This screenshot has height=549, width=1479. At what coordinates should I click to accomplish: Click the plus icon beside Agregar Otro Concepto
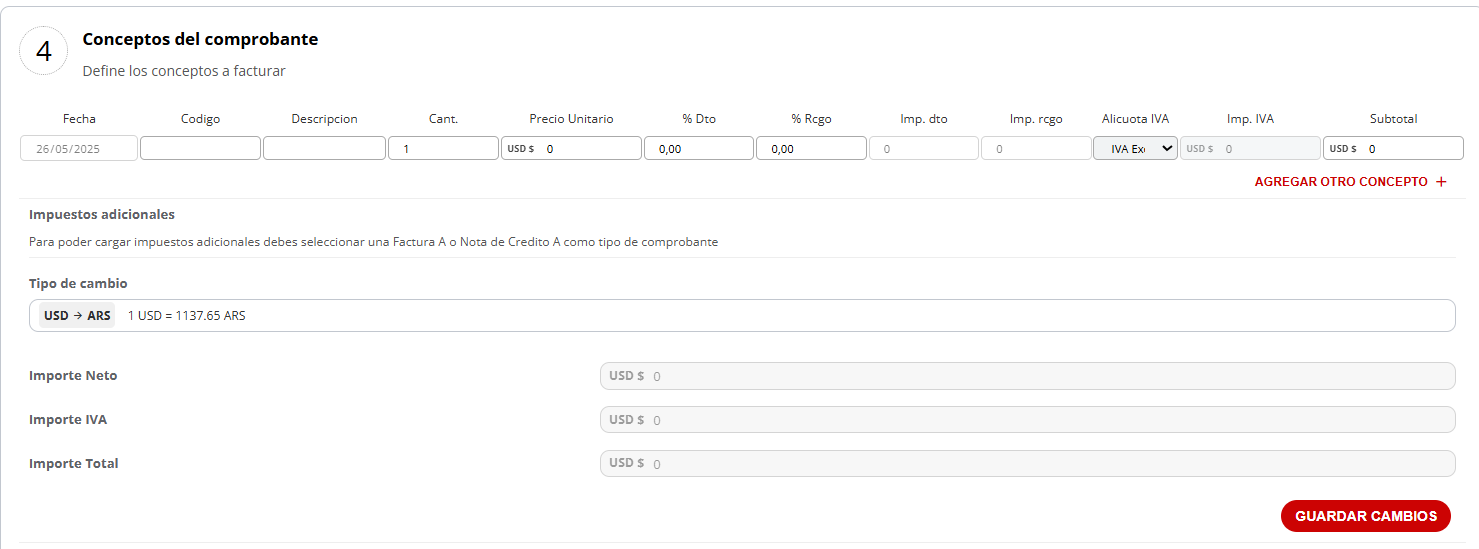1441,182
